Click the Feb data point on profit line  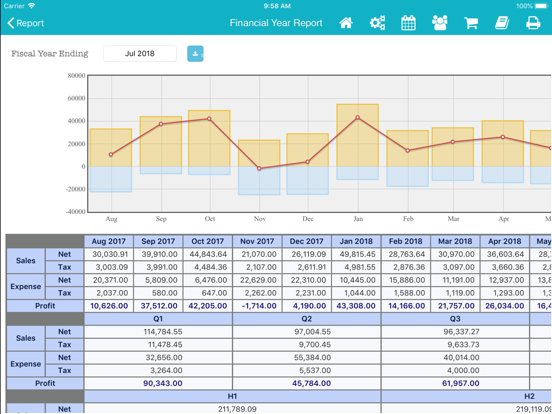(x=408, y=150)
